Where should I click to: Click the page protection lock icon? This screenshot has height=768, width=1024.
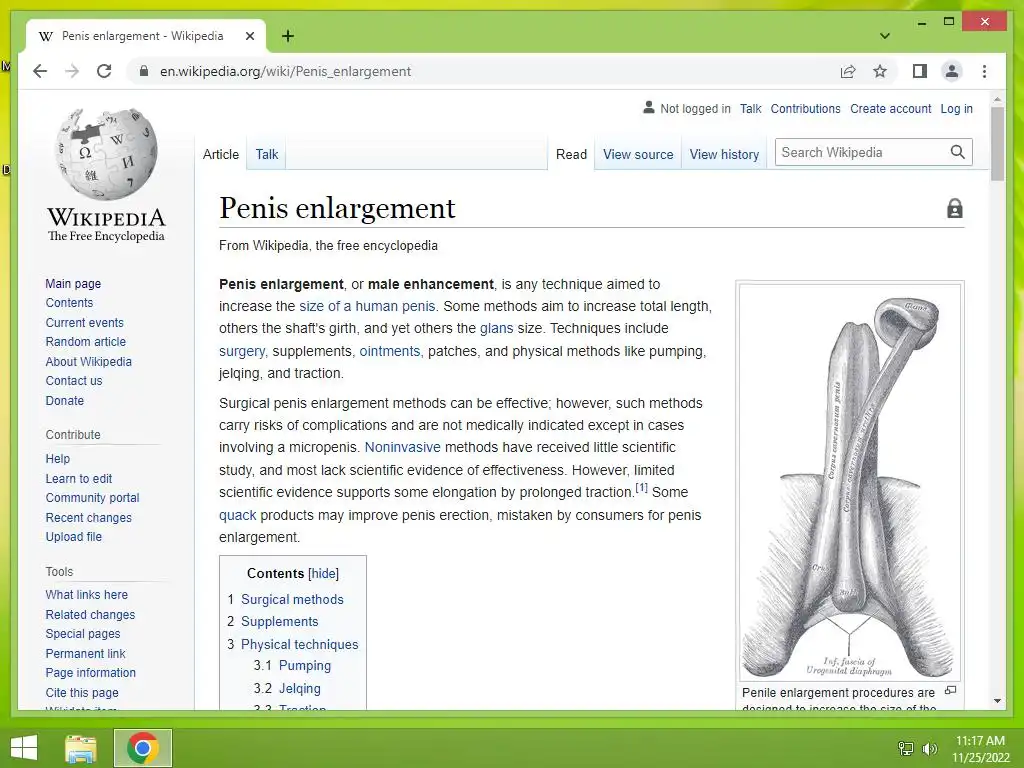tap(955, 208)
